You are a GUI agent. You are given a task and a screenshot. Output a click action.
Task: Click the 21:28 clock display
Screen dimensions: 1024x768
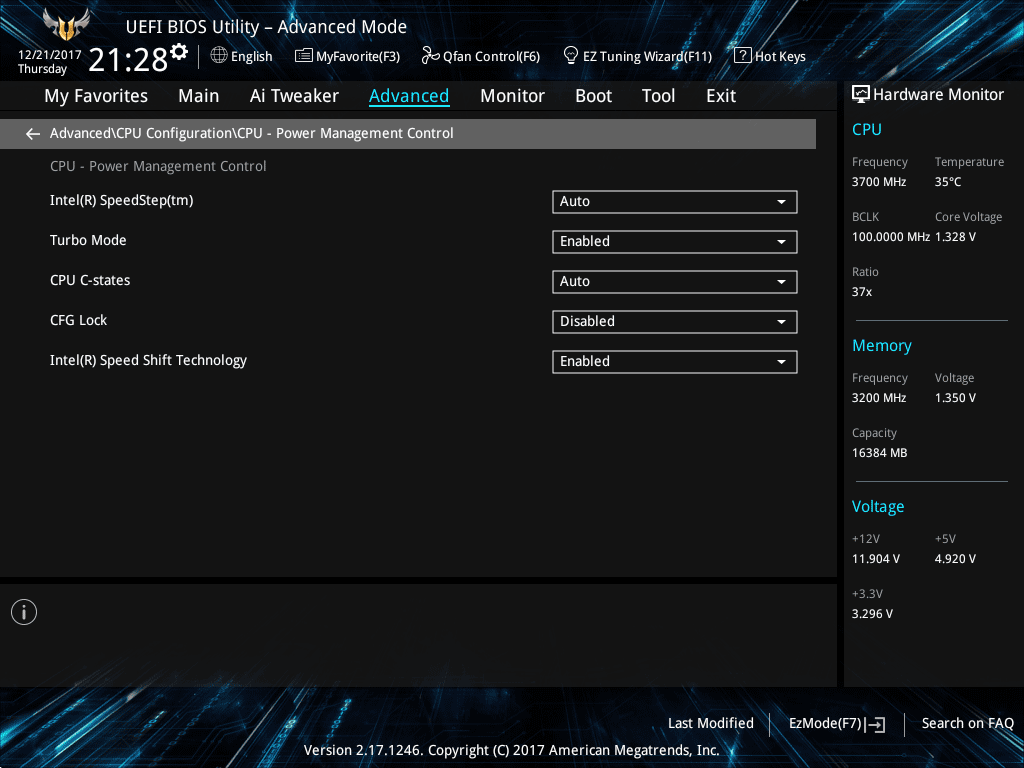coord(128,60)
